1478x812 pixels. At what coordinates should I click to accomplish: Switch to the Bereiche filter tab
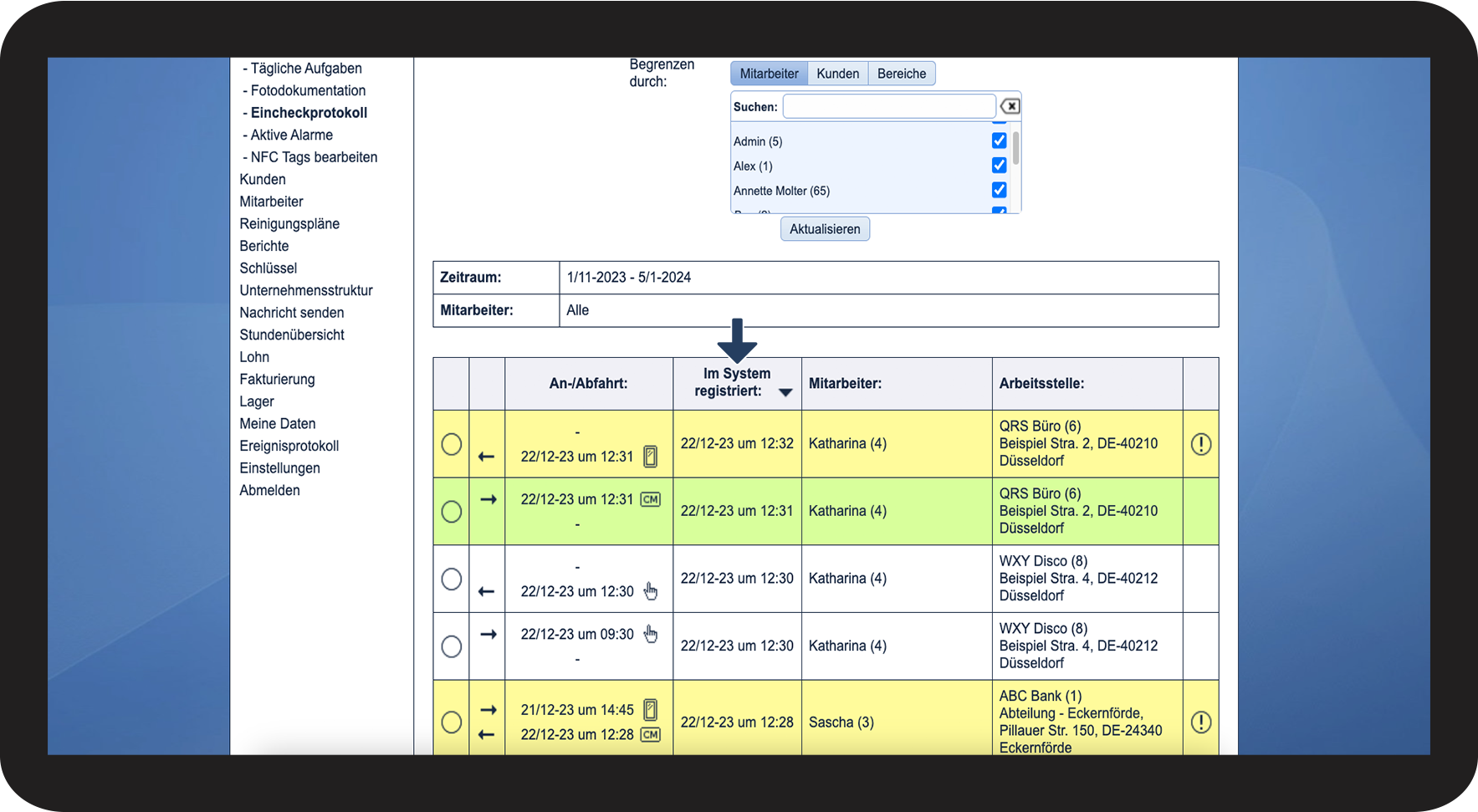[x=901, y=74]
